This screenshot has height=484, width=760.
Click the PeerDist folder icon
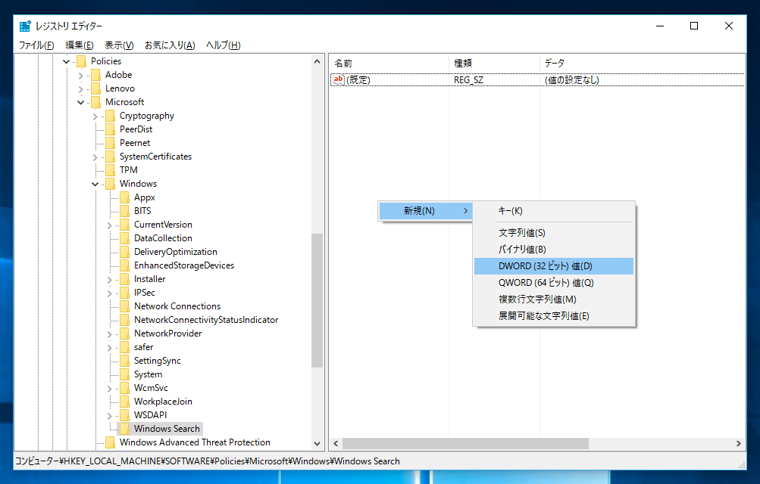[111, 129]
